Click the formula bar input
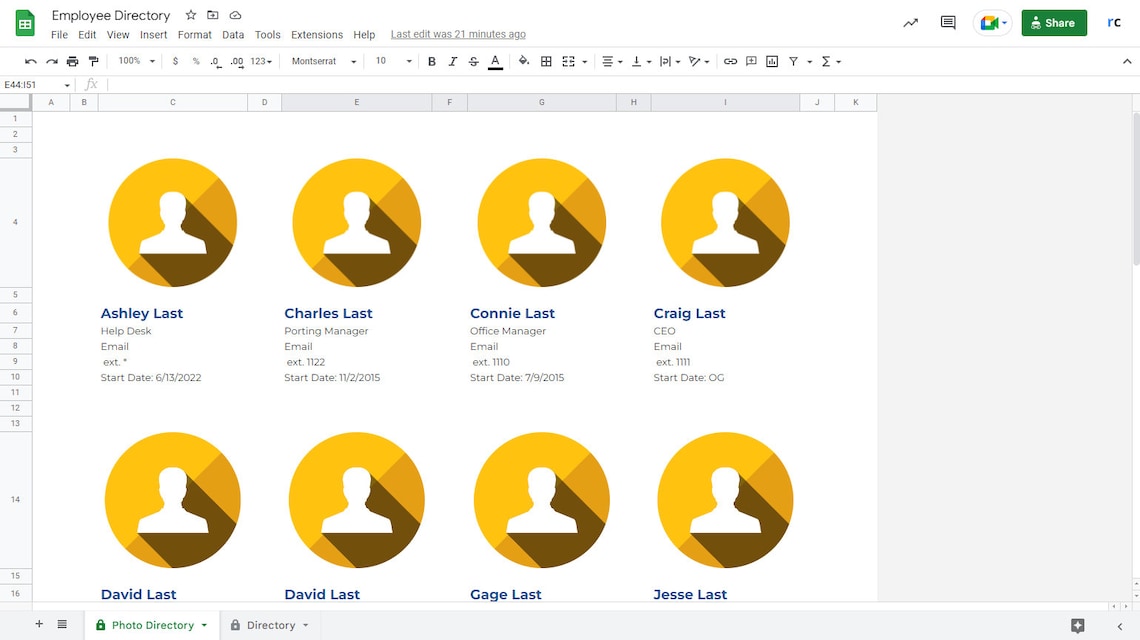Image resolution: width=1140 pixels, height=640 pixels. [618, 84]
